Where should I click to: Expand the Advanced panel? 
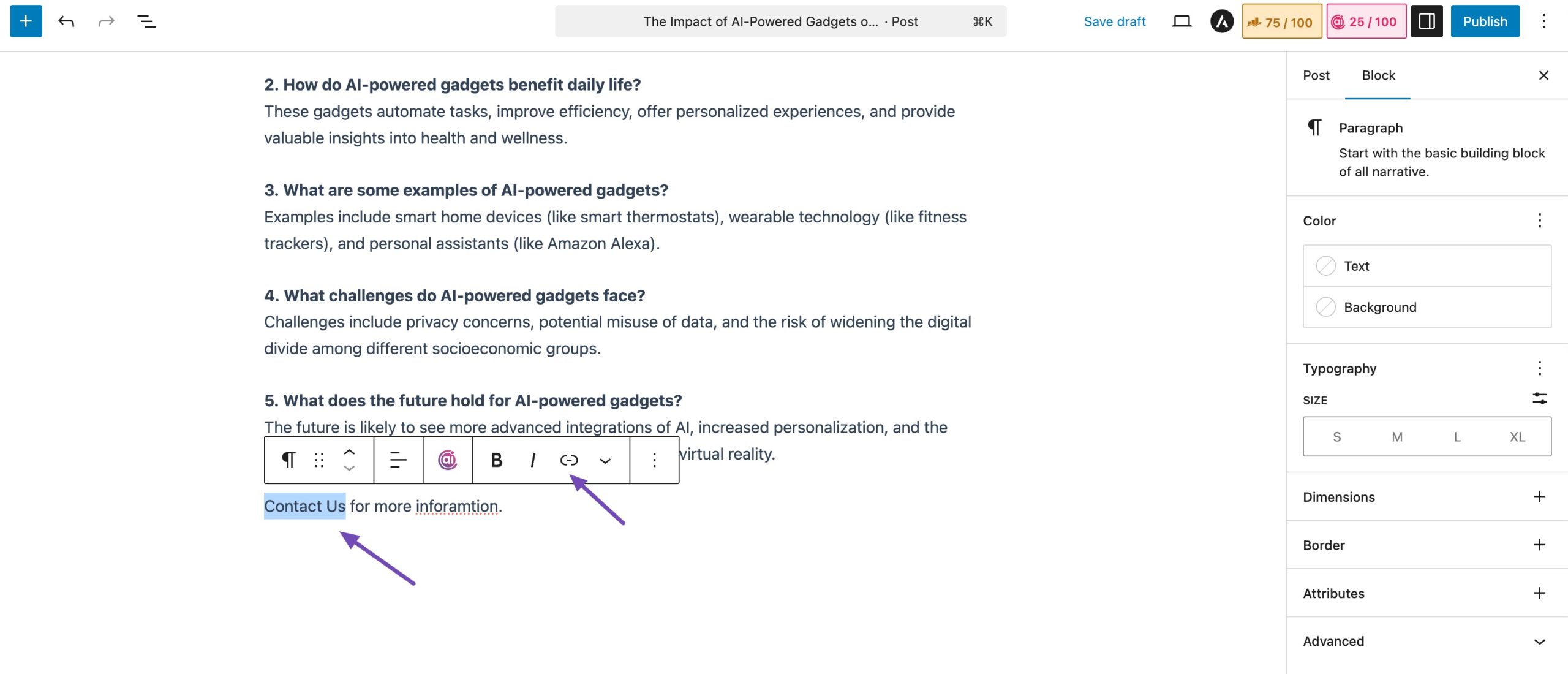pyautogui.click(x=1539, y=642)
